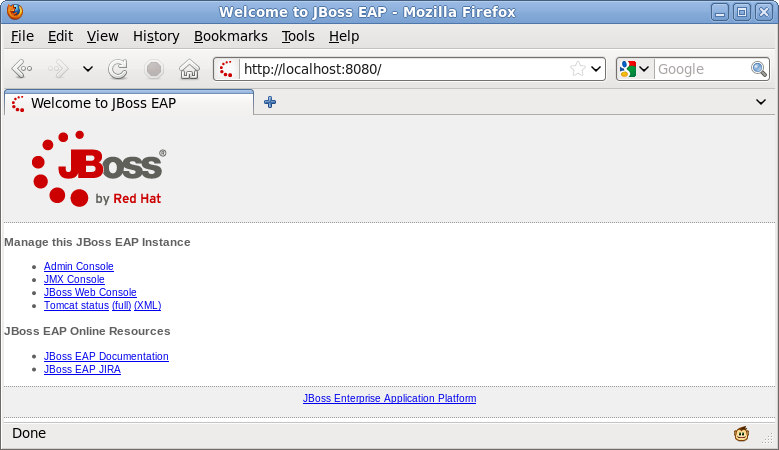Click the JBoss by Red Hat logo
Viewport: 779px width, 450px height.
(99, 169)
